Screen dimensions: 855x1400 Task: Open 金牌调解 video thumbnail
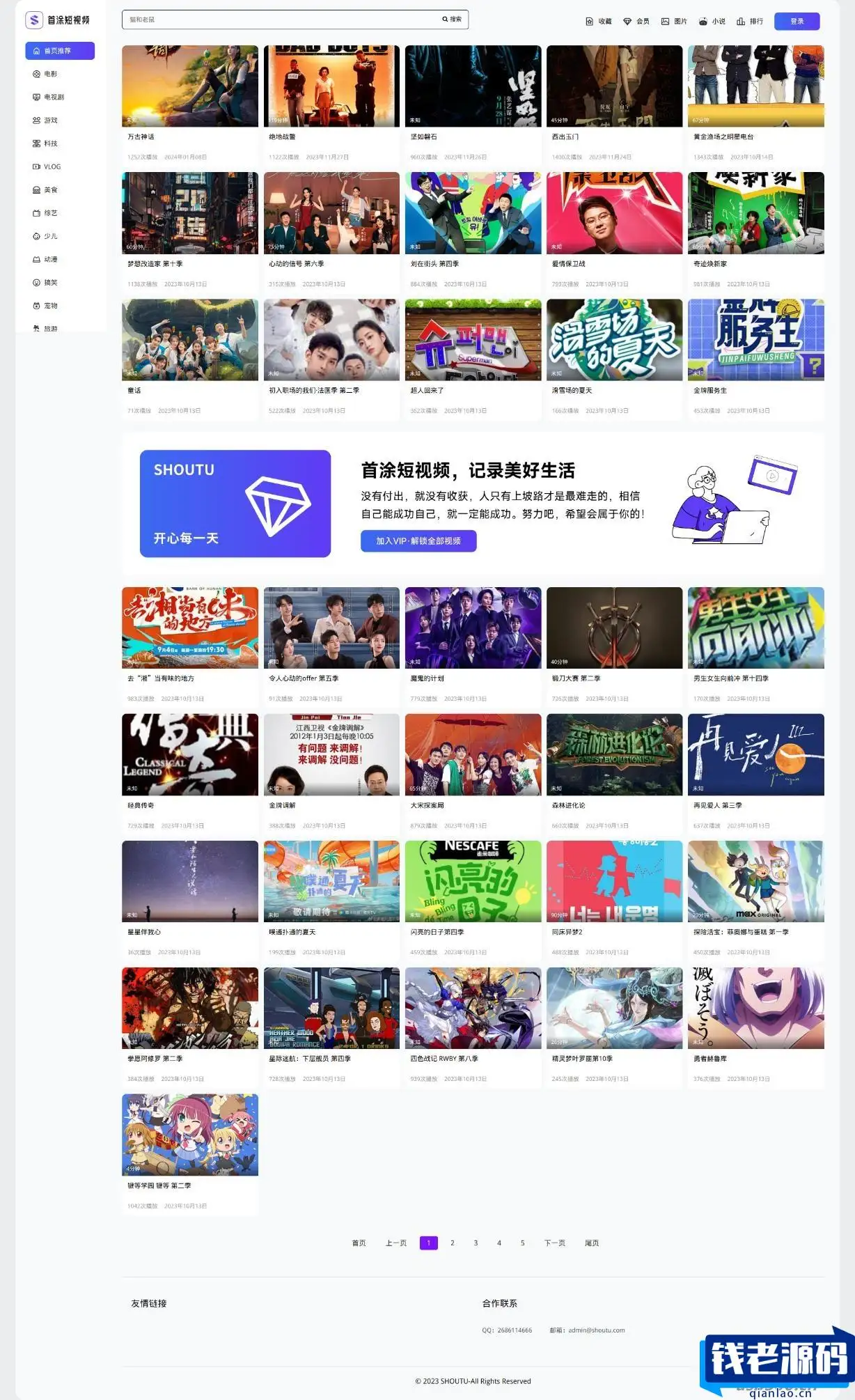click(331, 754)
